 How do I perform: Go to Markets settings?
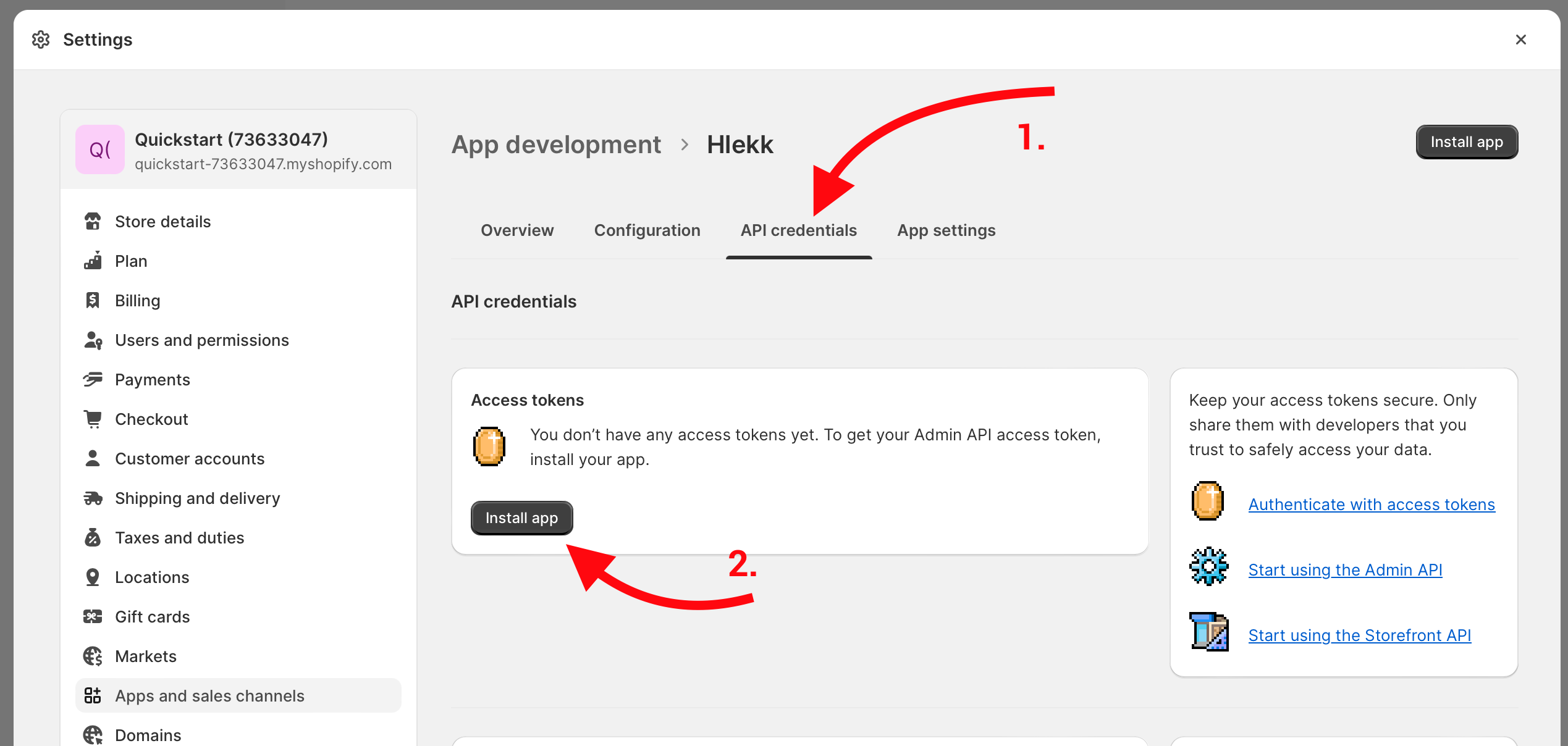pyautogui.click(x=238, y=656)
